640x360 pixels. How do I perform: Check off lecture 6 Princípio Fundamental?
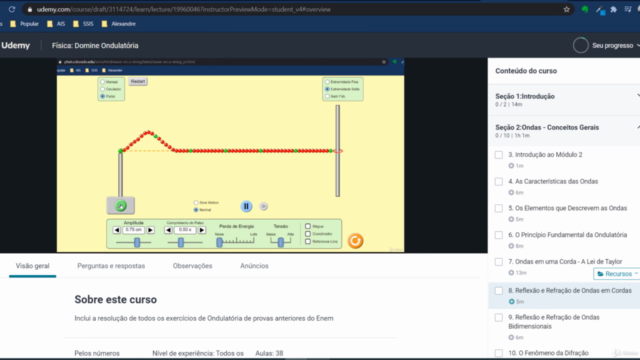point(499,235)
